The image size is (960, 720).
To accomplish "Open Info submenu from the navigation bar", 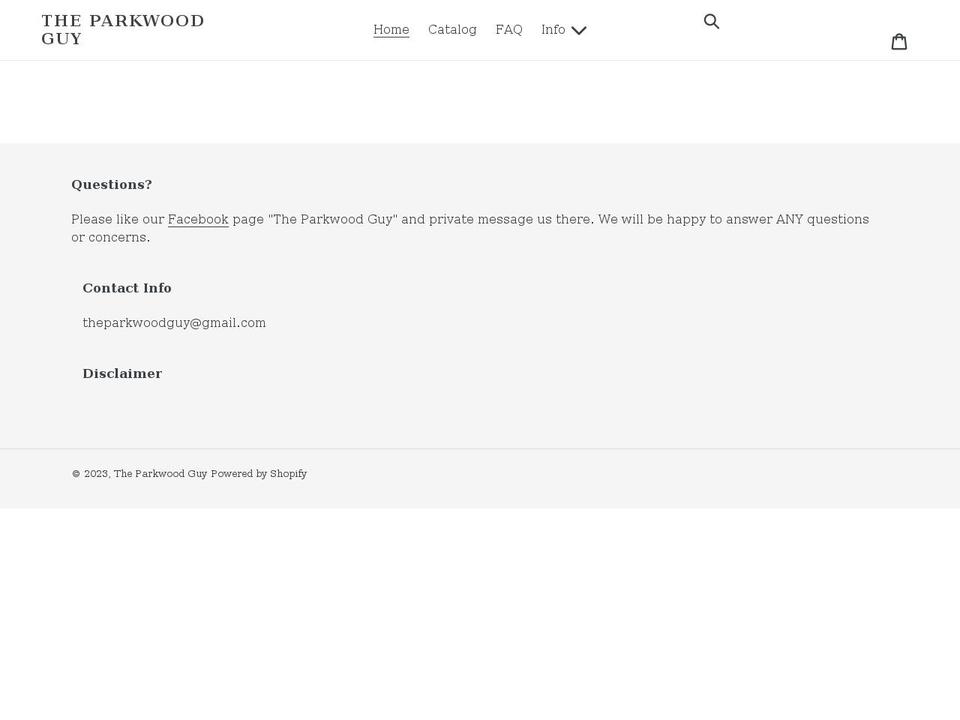I will (564, 30).
